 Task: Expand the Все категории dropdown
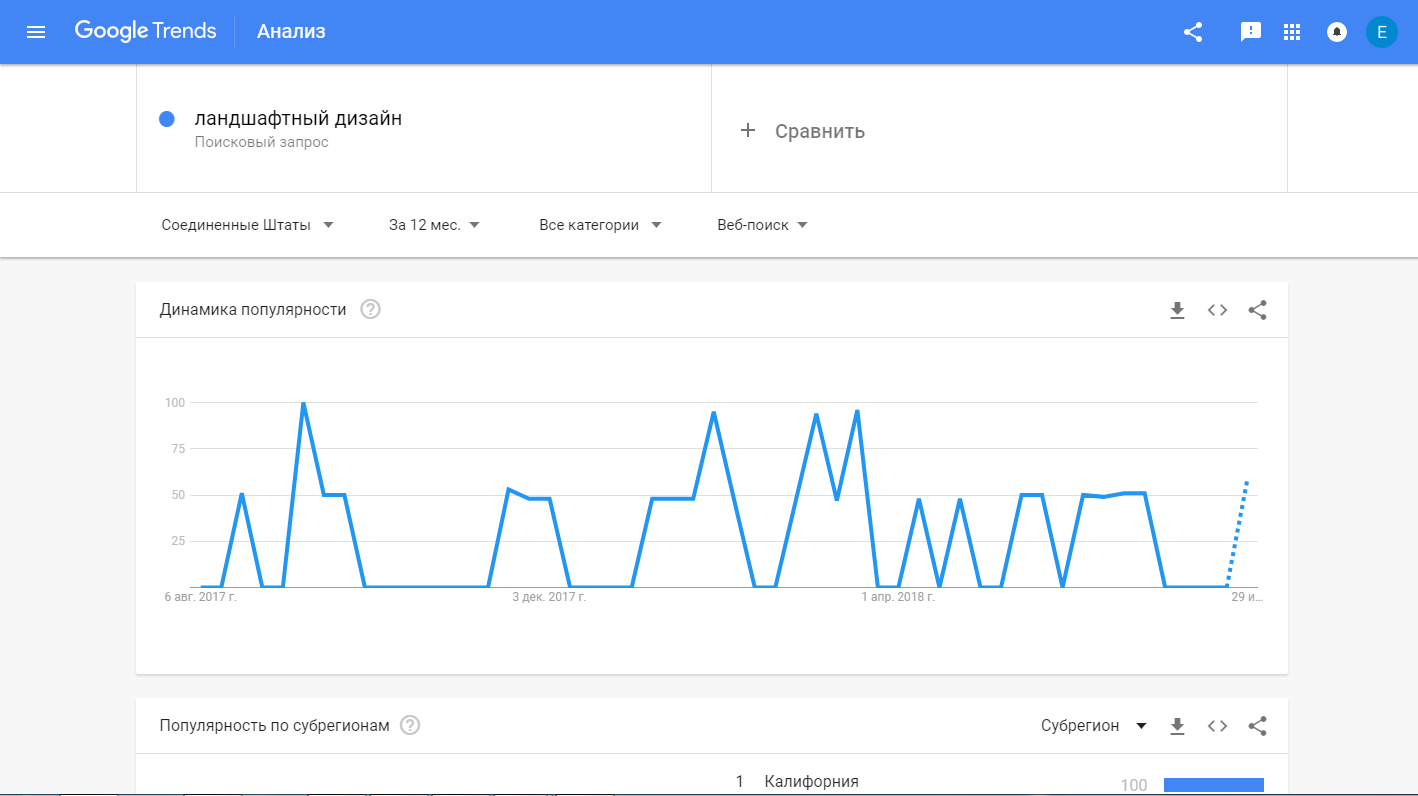click(600, 225)
